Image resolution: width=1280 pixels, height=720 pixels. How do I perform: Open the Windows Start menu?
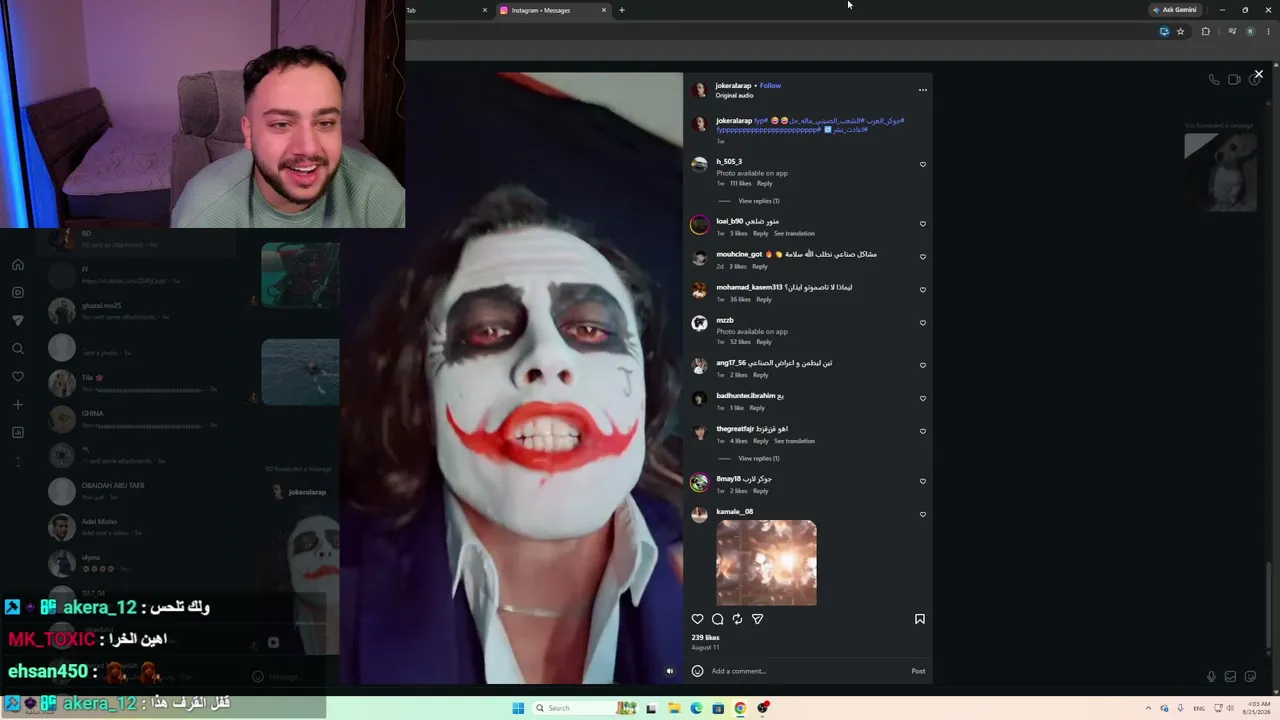tap(518, 708)
